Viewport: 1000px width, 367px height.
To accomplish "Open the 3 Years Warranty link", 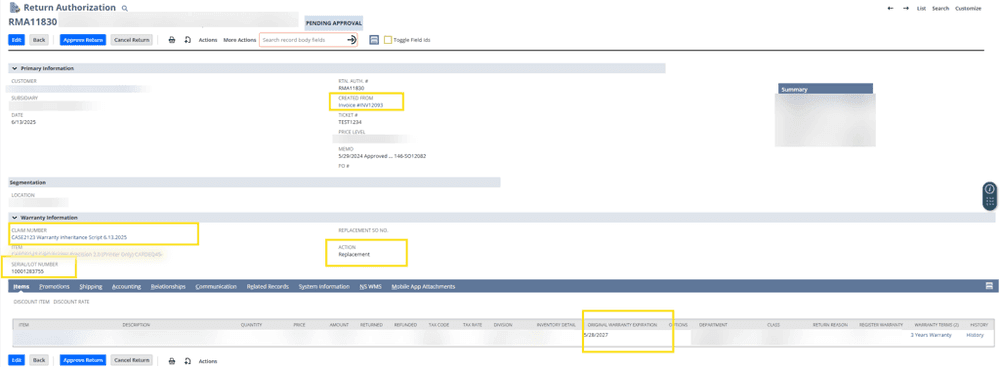I will coord(930,335).
